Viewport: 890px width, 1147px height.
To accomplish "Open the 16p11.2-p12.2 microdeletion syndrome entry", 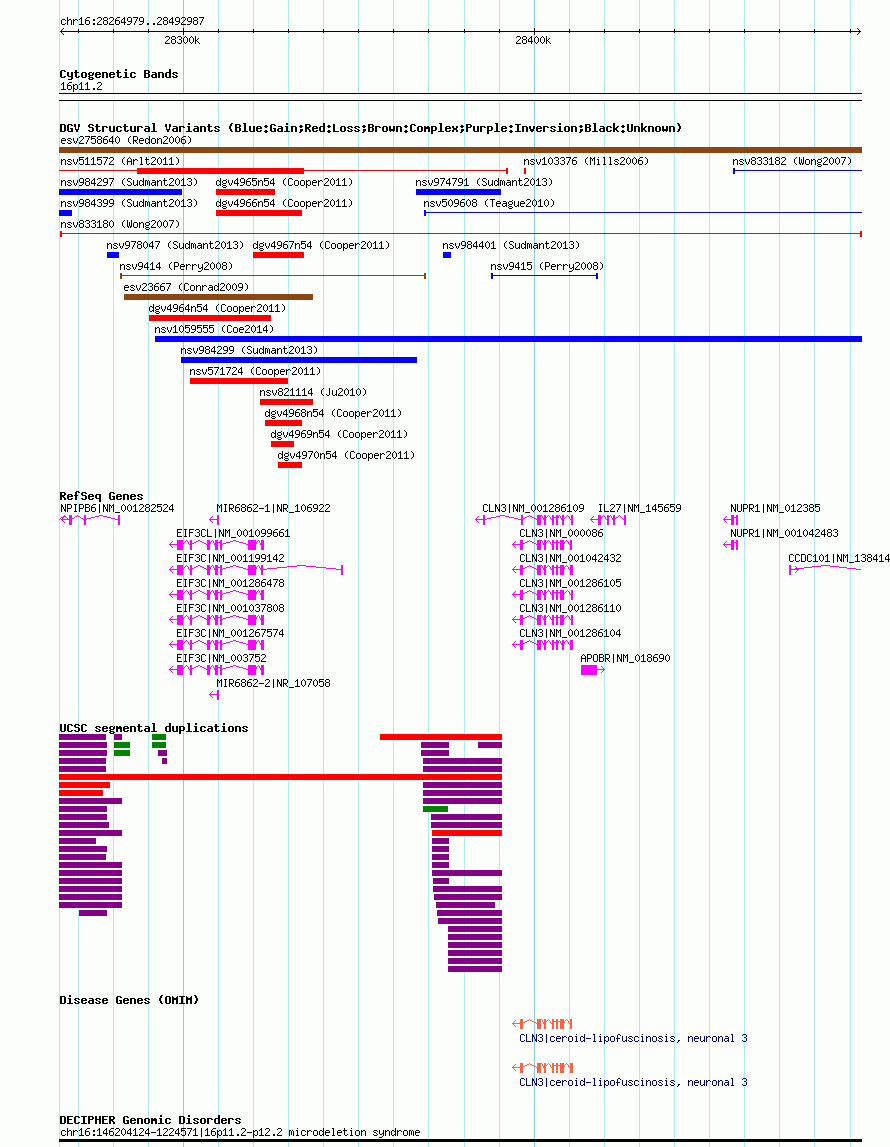I will pyautogui.click(x=240, y=1132).
